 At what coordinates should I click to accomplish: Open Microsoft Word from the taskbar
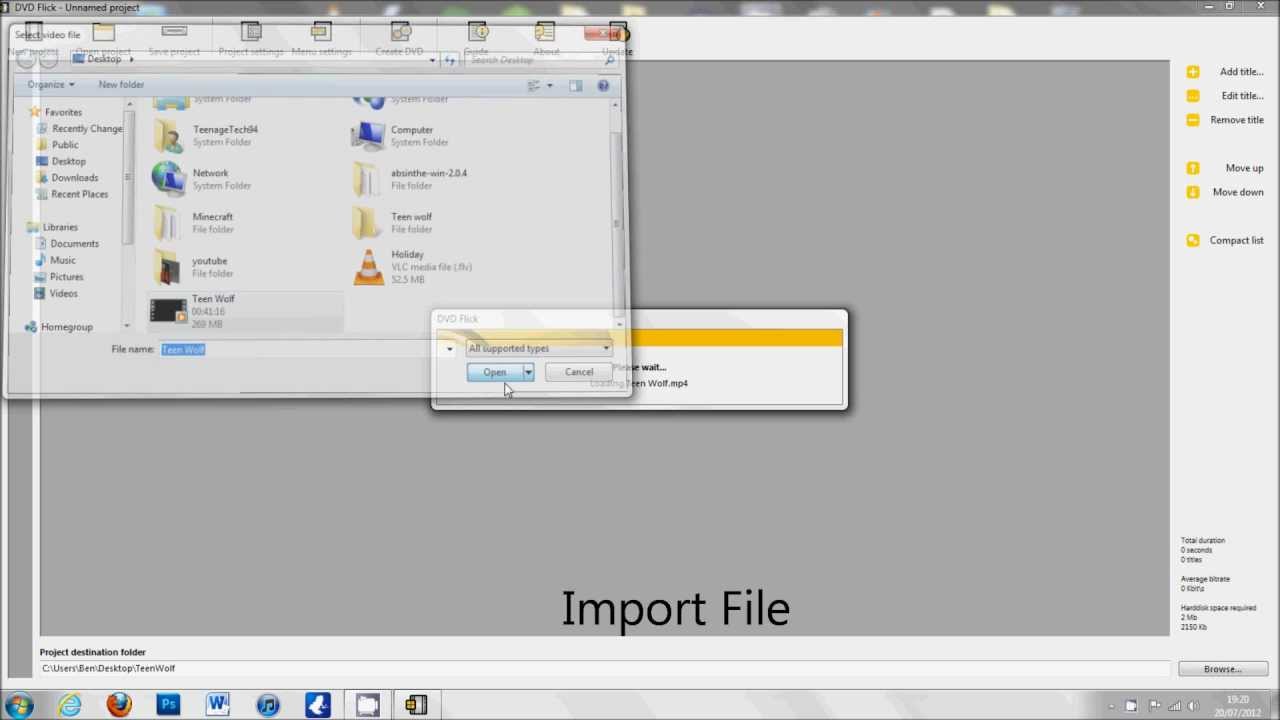tap(218, 705)
